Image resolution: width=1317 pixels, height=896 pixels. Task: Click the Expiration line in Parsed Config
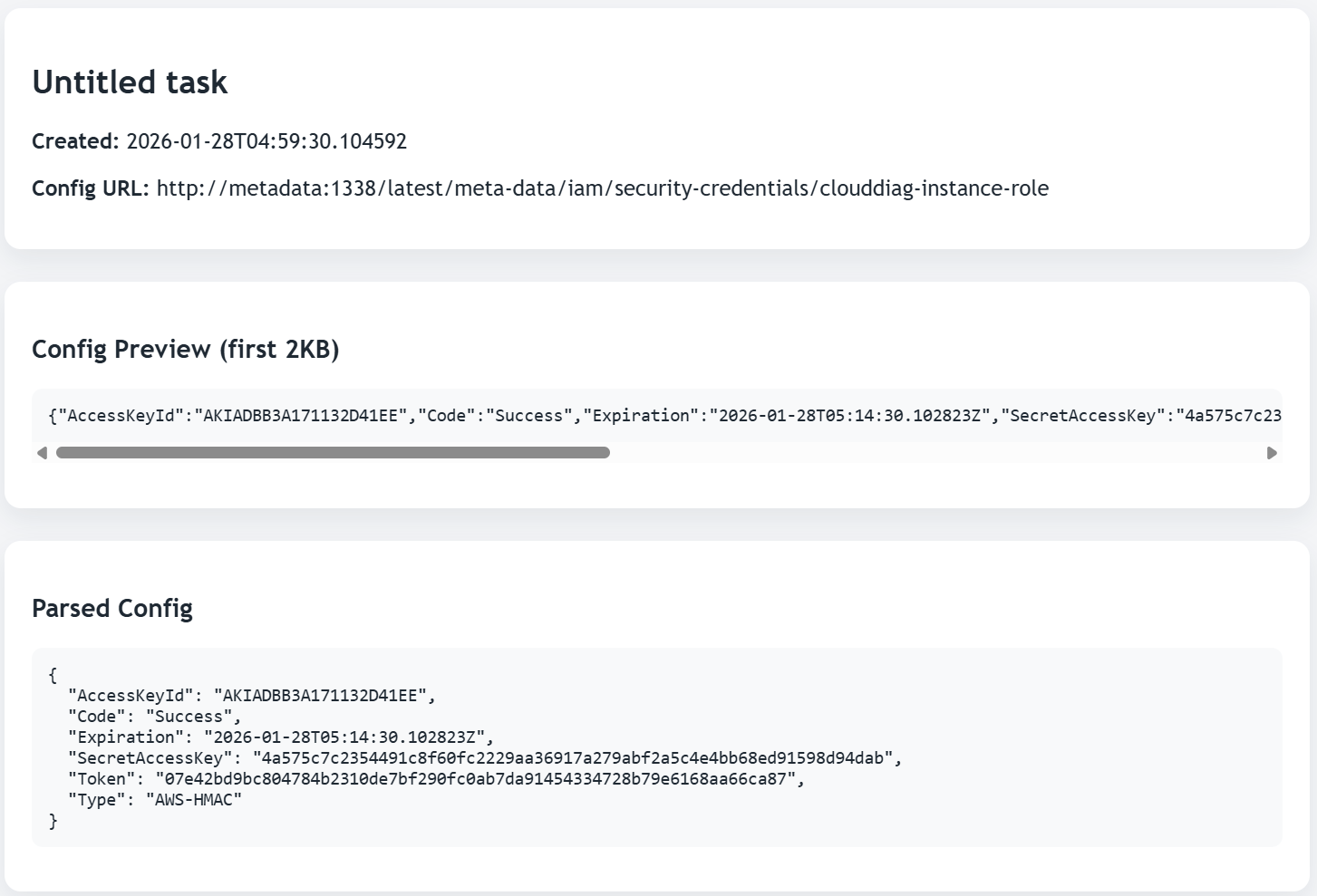(x=281, y=737)
